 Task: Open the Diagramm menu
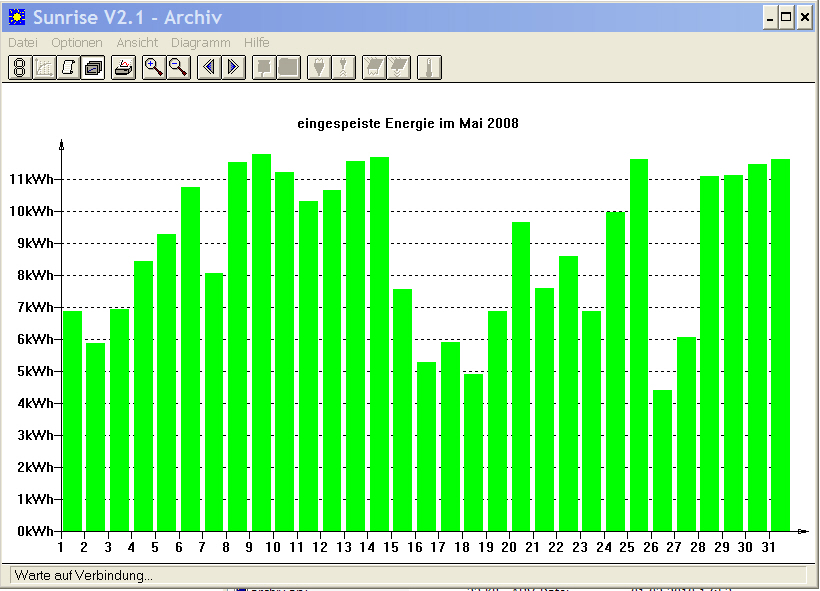201,42
